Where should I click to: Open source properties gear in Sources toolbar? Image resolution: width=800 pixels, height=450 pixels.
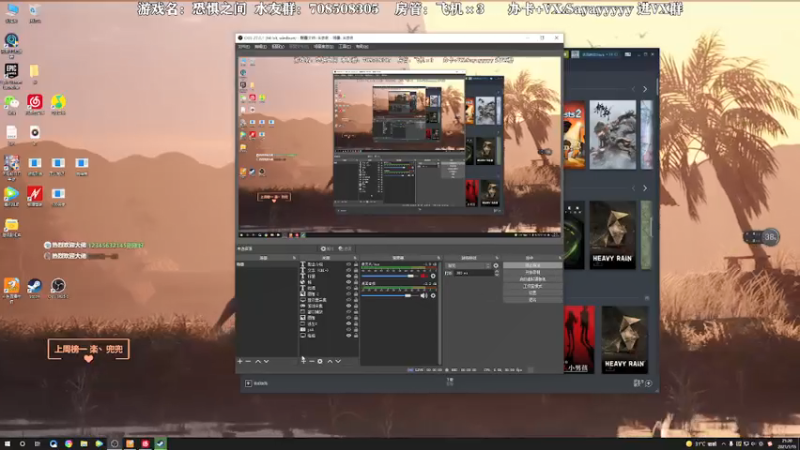tap(320, 361)
